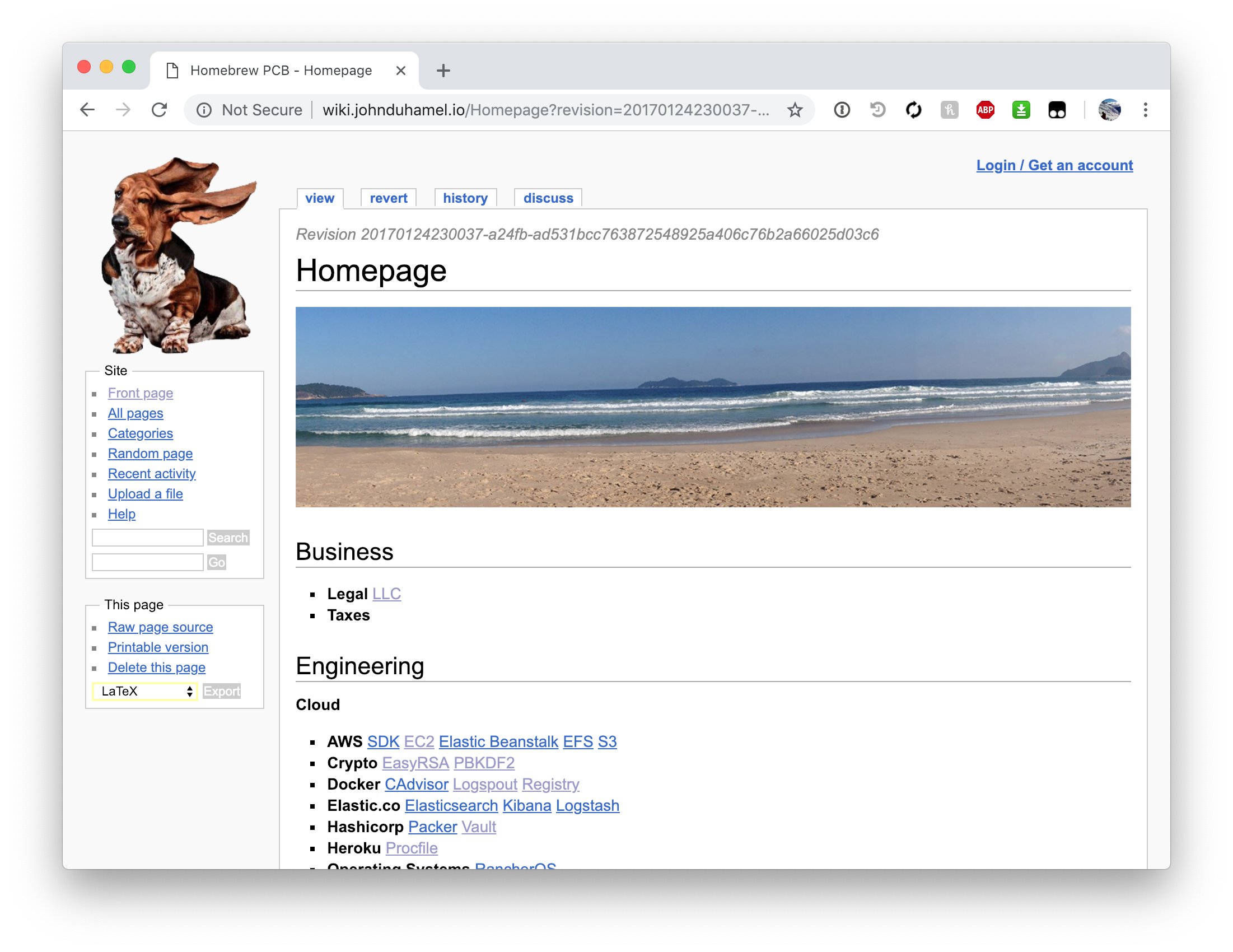Open the user profile avatar

(x=1109, y=110)
